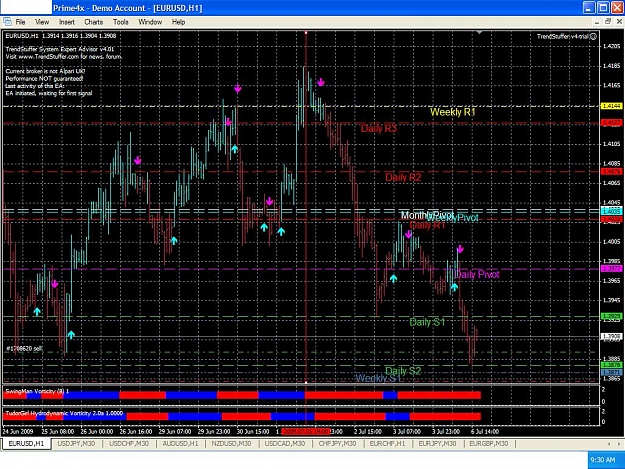Switch to the USDCAD,M30 chart tab
This screenshot has width=625, height=469.
coord(285,443)
